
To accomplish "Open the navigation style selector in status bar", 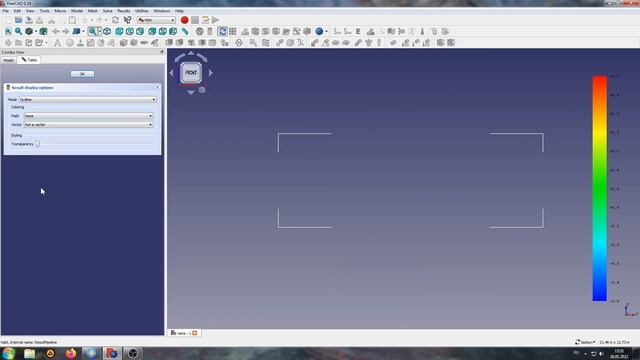I will click(x=585, y=342).
